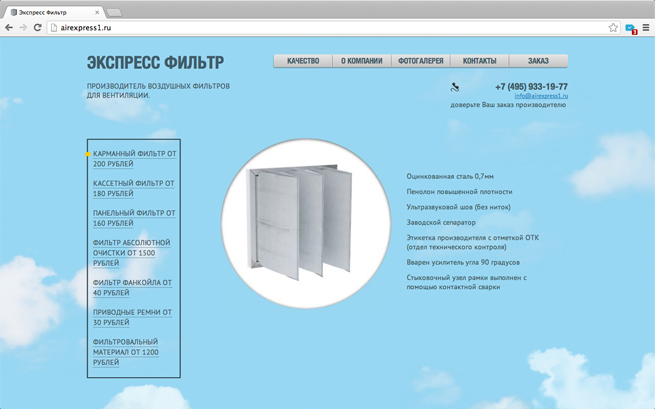The image size is (655, 409).
Task: Select Панельный фильтр от 160 рублей
Action: point(134,218)
